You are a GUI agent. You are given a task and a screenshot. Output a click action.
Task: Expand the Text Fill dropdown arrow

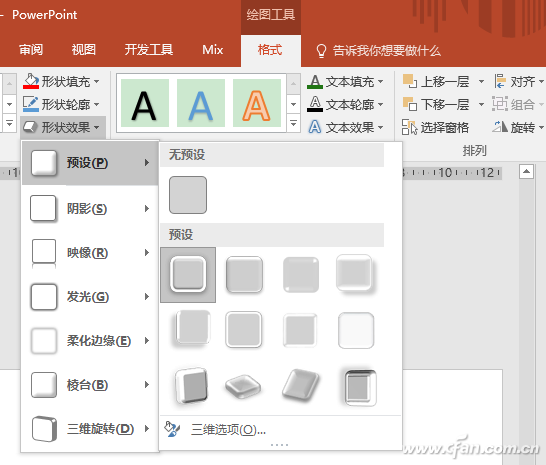click(x=381, y=82)
